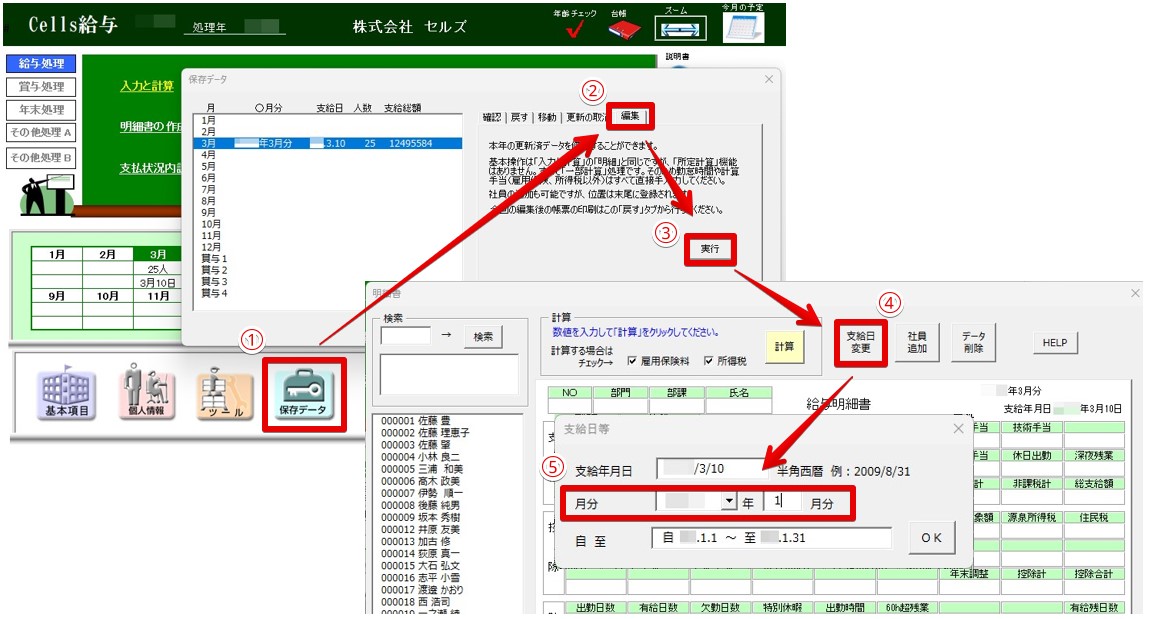Open the 個人情報 people icon
The width and height of the screenshot is (1151, 619).
tap(146, 392)
